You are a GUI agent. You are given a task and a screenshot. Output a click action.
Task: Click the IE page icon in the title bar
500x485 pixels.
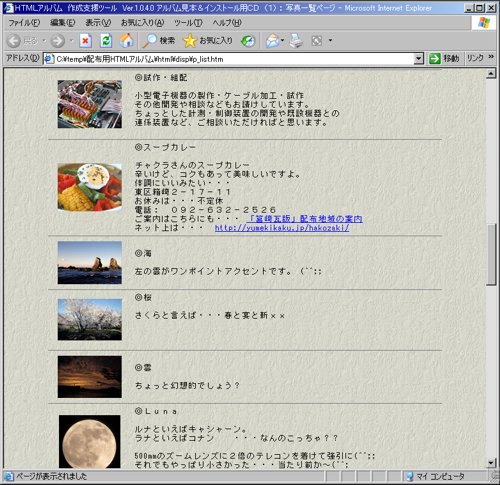8,8
